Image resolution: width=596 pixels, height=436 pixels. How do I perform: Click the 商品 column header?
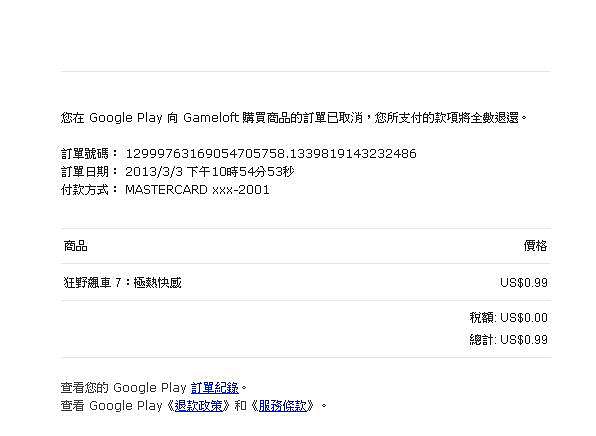point(76,246)
